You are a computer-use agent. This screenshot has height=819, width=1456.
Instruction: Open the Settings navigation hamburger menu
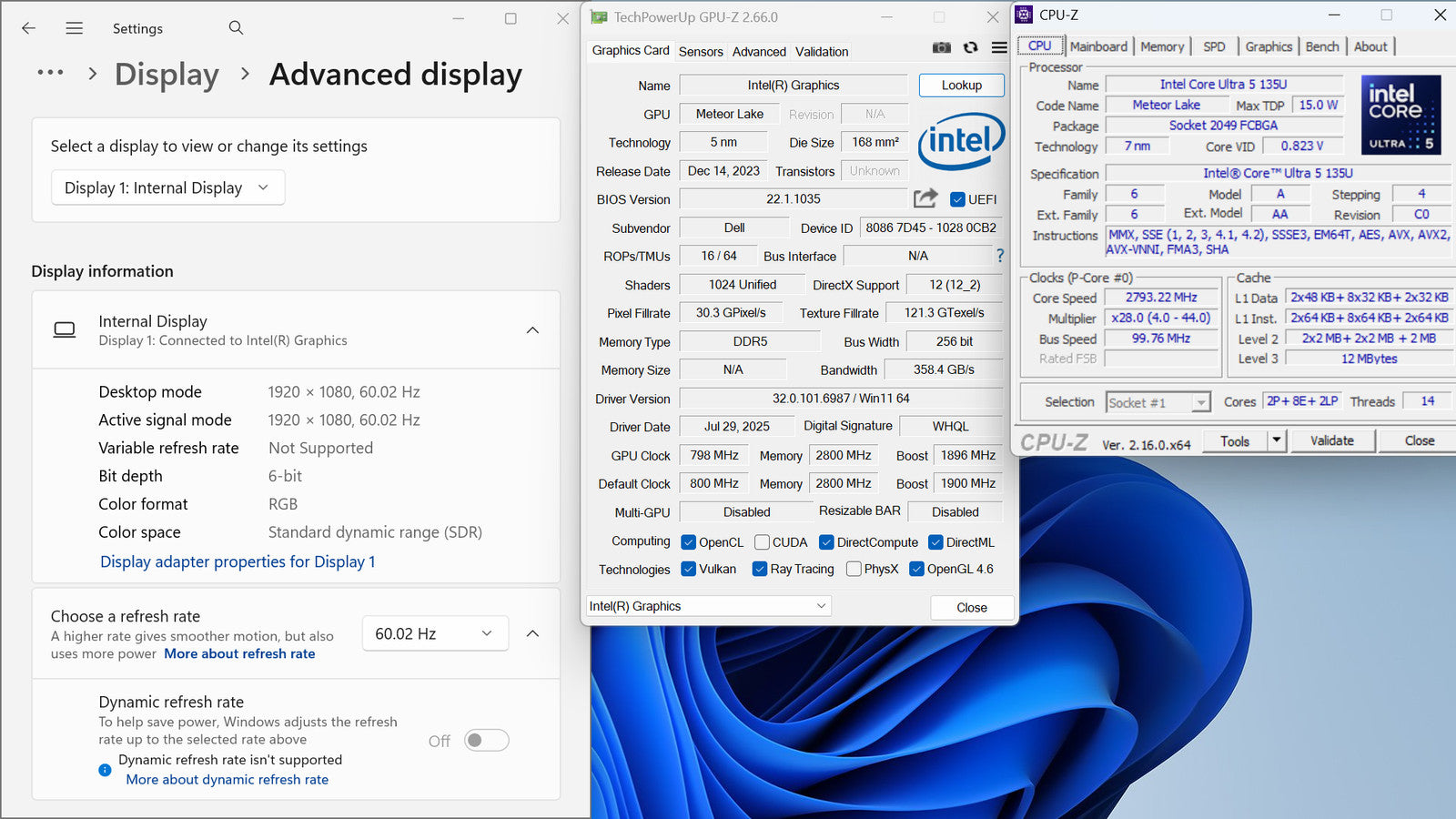(x=75, y=28)
